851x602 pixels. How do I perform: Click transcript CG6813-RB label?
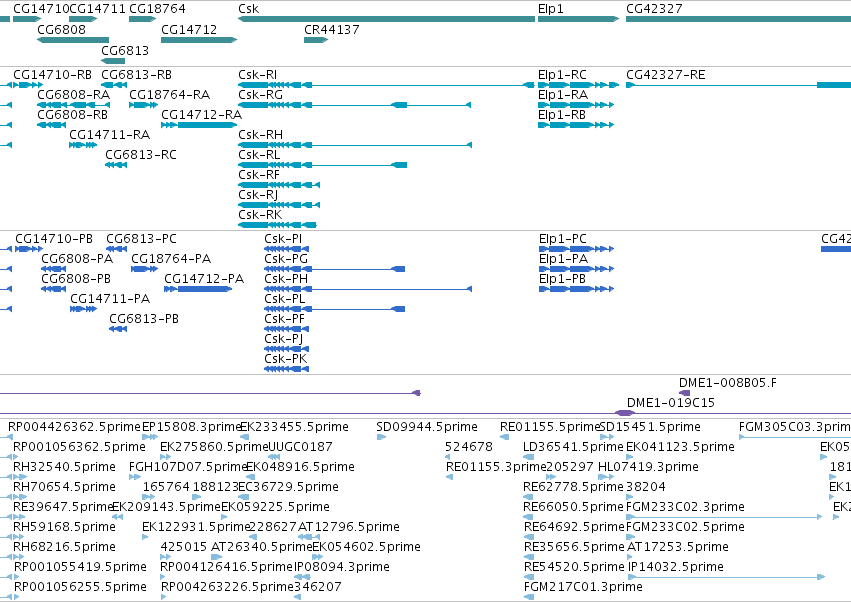137,75
